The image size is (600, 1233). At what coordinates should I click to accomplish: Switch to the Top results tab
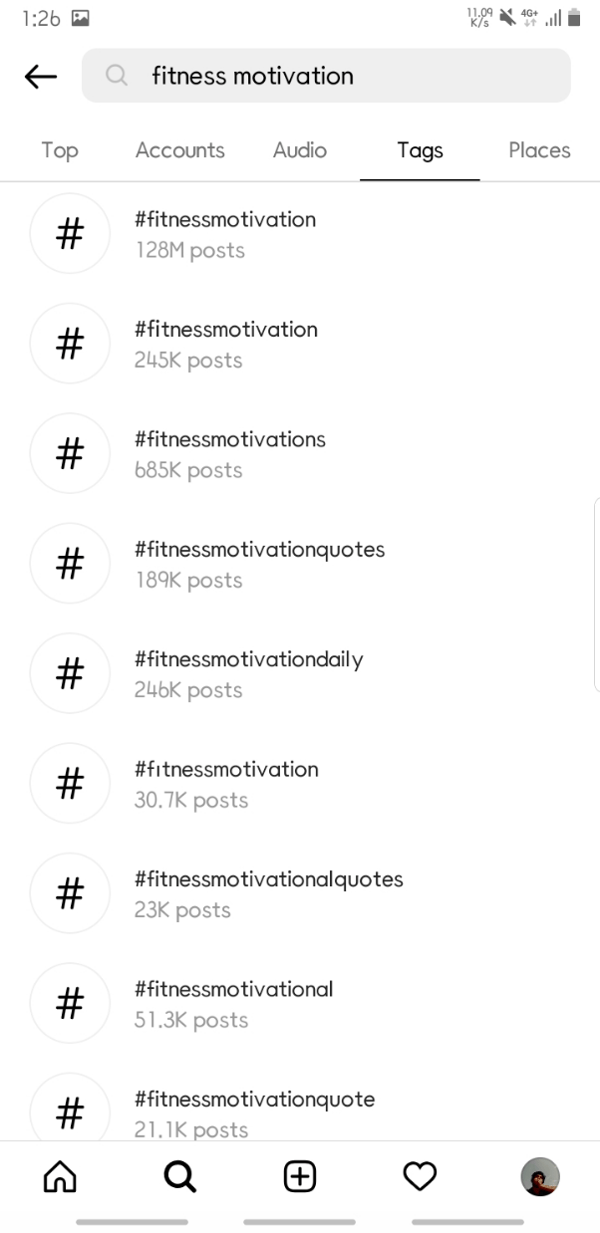59,150
